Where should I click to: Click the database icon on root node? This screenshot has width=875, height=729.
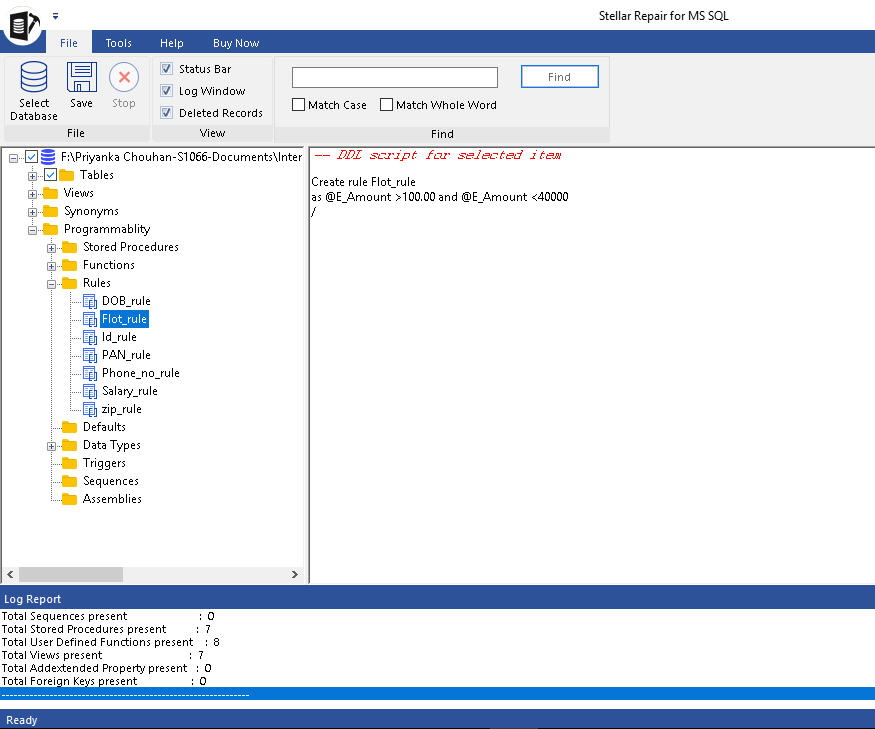[x=48, y=157]
